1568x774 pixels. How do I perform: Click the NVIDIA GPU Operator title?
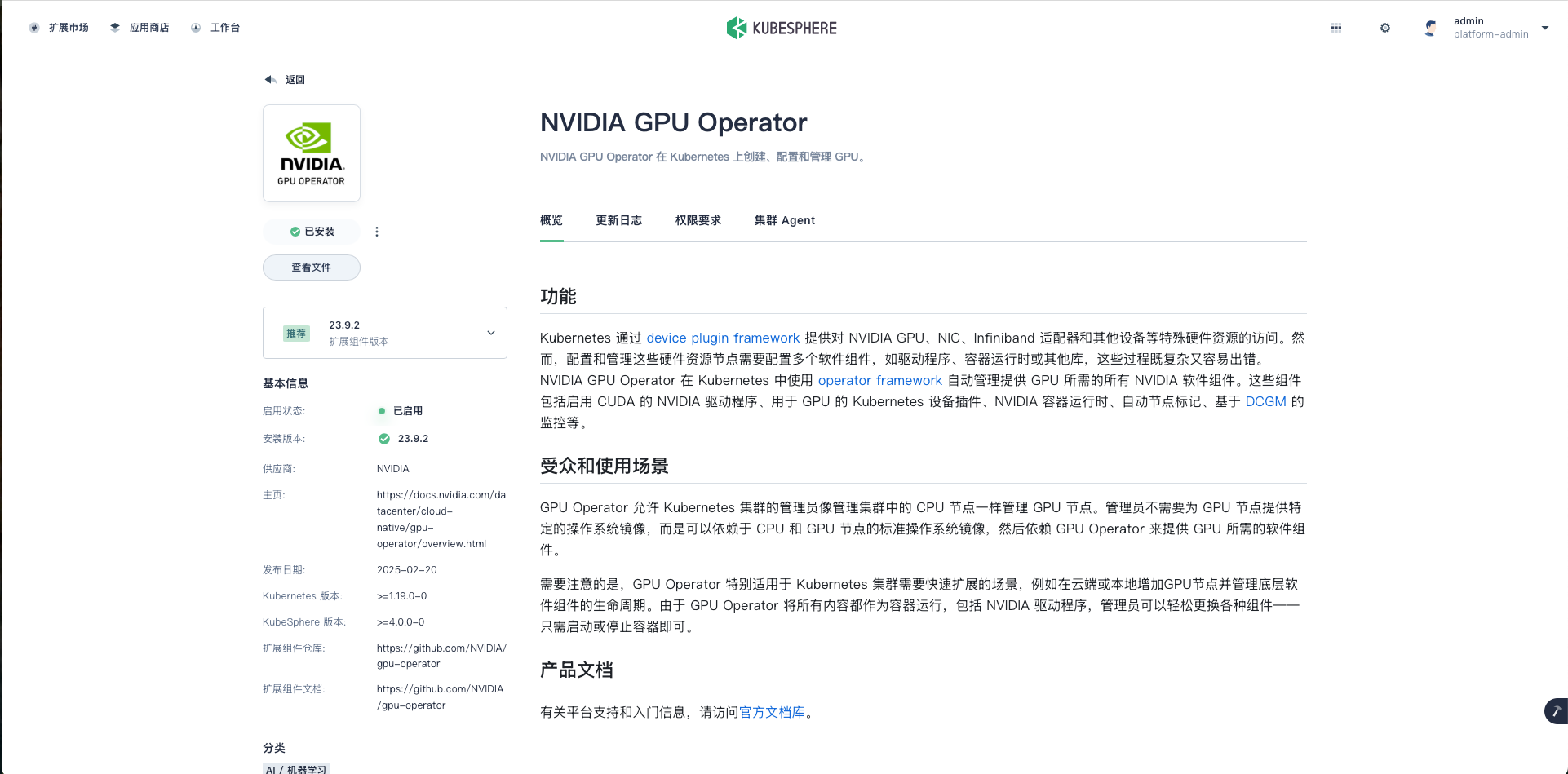pyautogui.click(x=674, y=122)
